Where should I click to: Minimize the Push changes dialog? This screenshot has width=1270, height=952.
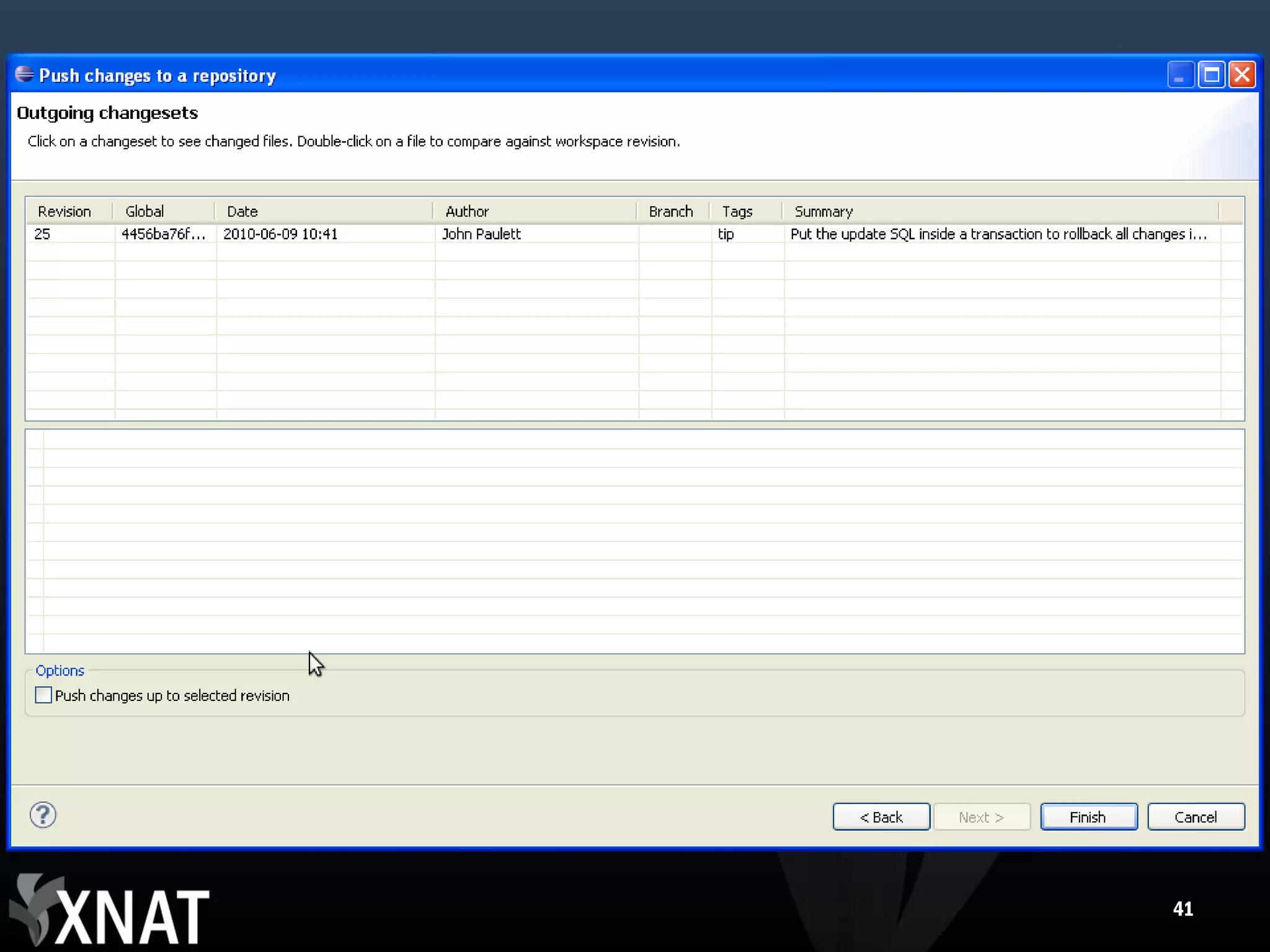1179,75
